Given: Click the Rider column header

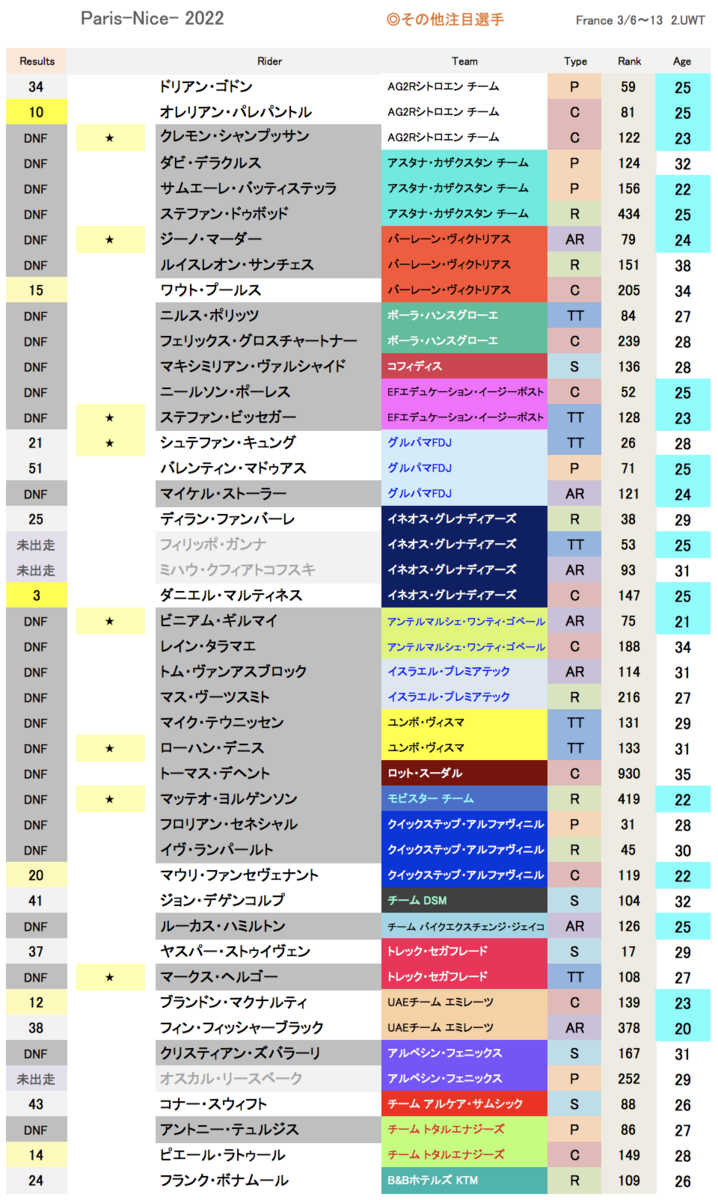Looking at the screenshot, I should pos(268,61).
